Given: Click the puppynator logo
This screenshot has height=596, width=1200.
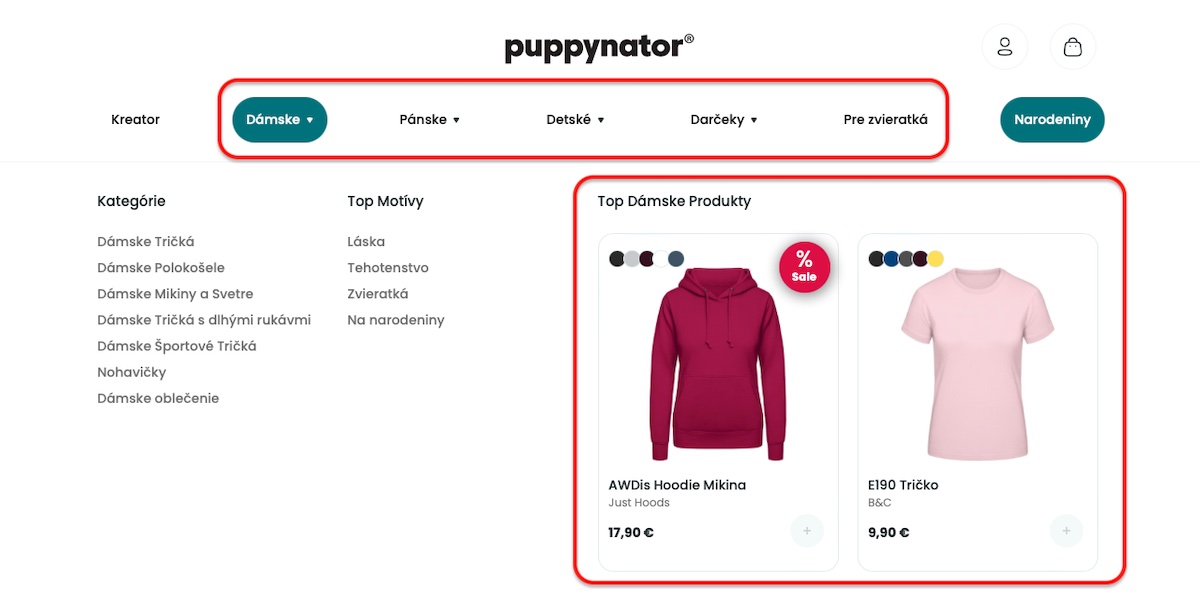Looking at the screenshot, I should 598,47.
